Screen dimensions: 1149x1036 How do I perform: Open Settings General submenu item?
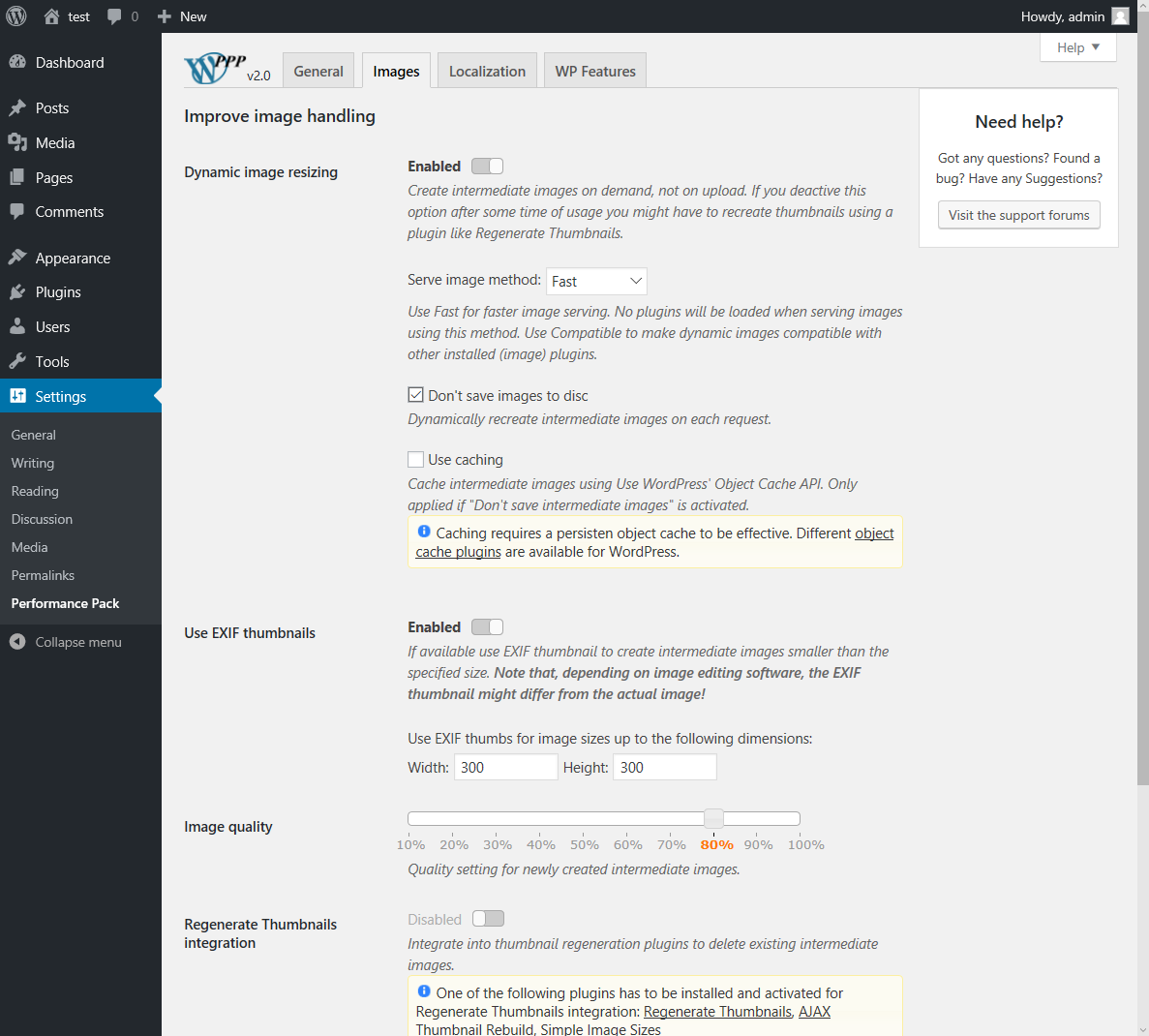click(34, 435)
